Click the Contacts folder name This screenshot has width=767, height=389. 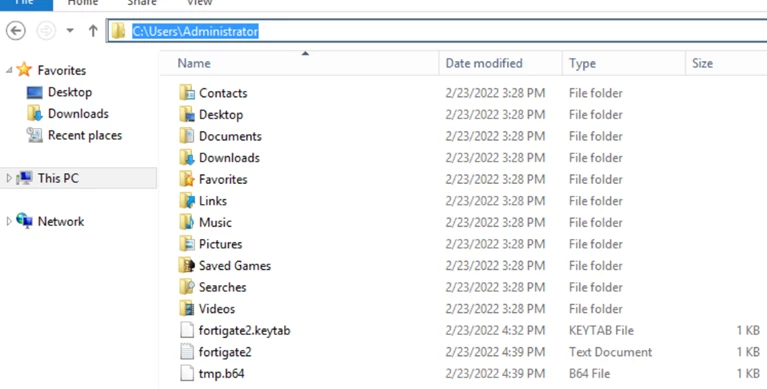pyautogui.click(x=223, y=93)
